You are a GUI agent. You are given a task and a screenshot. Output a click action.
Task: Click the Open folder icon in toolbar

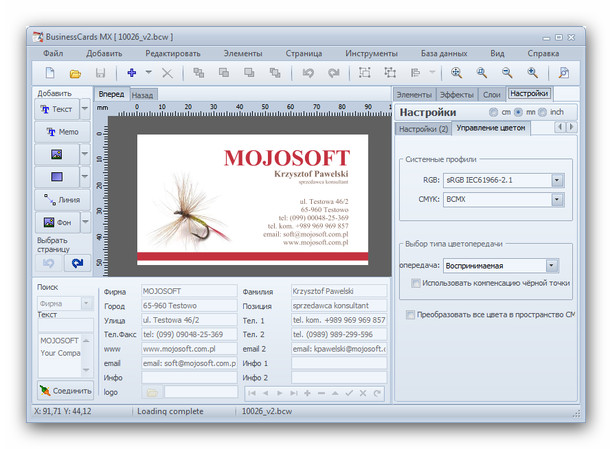click(x=75, y=73)
